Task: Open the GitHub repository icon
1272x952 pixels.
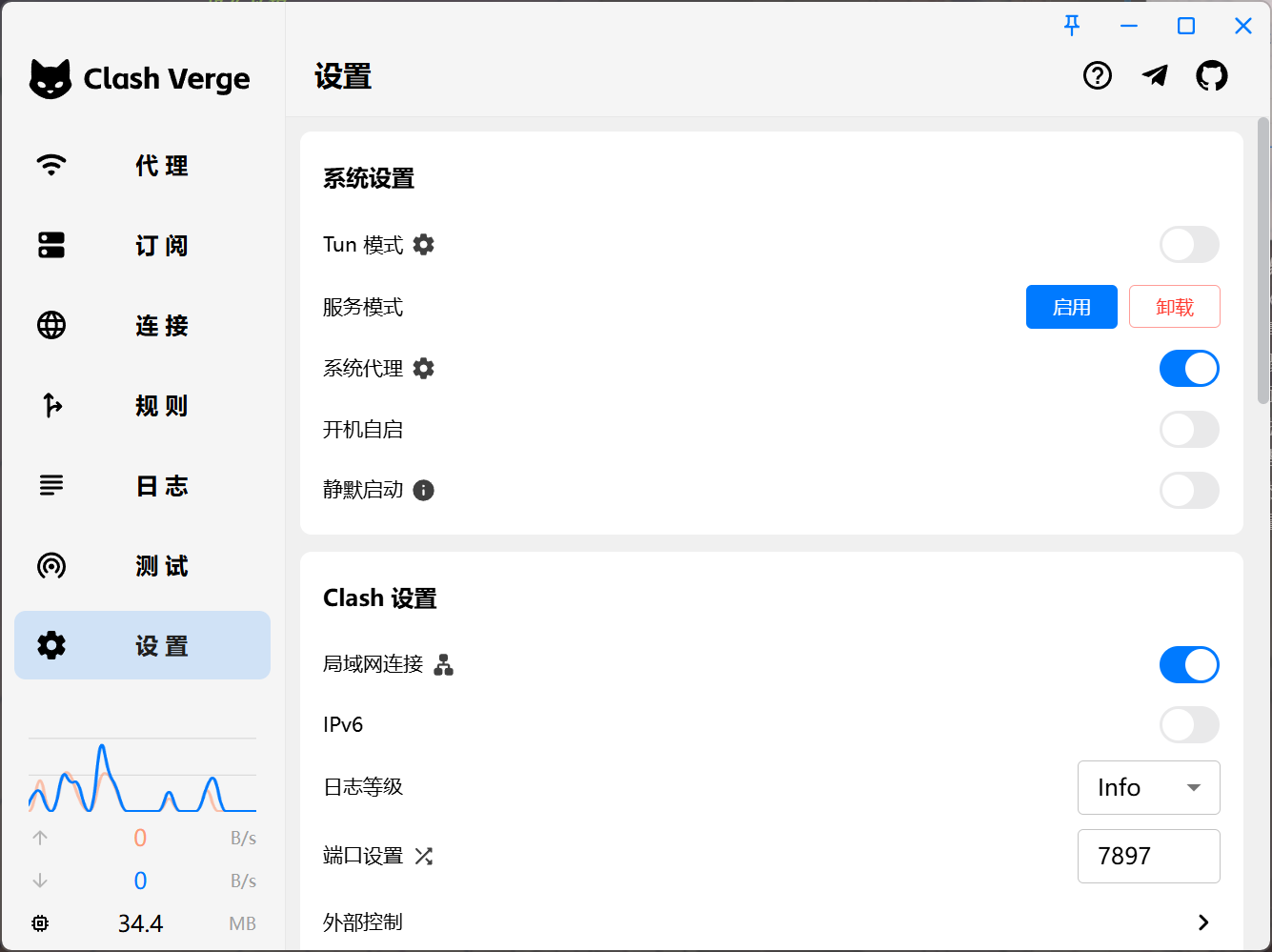Action: click(1211, 76)
